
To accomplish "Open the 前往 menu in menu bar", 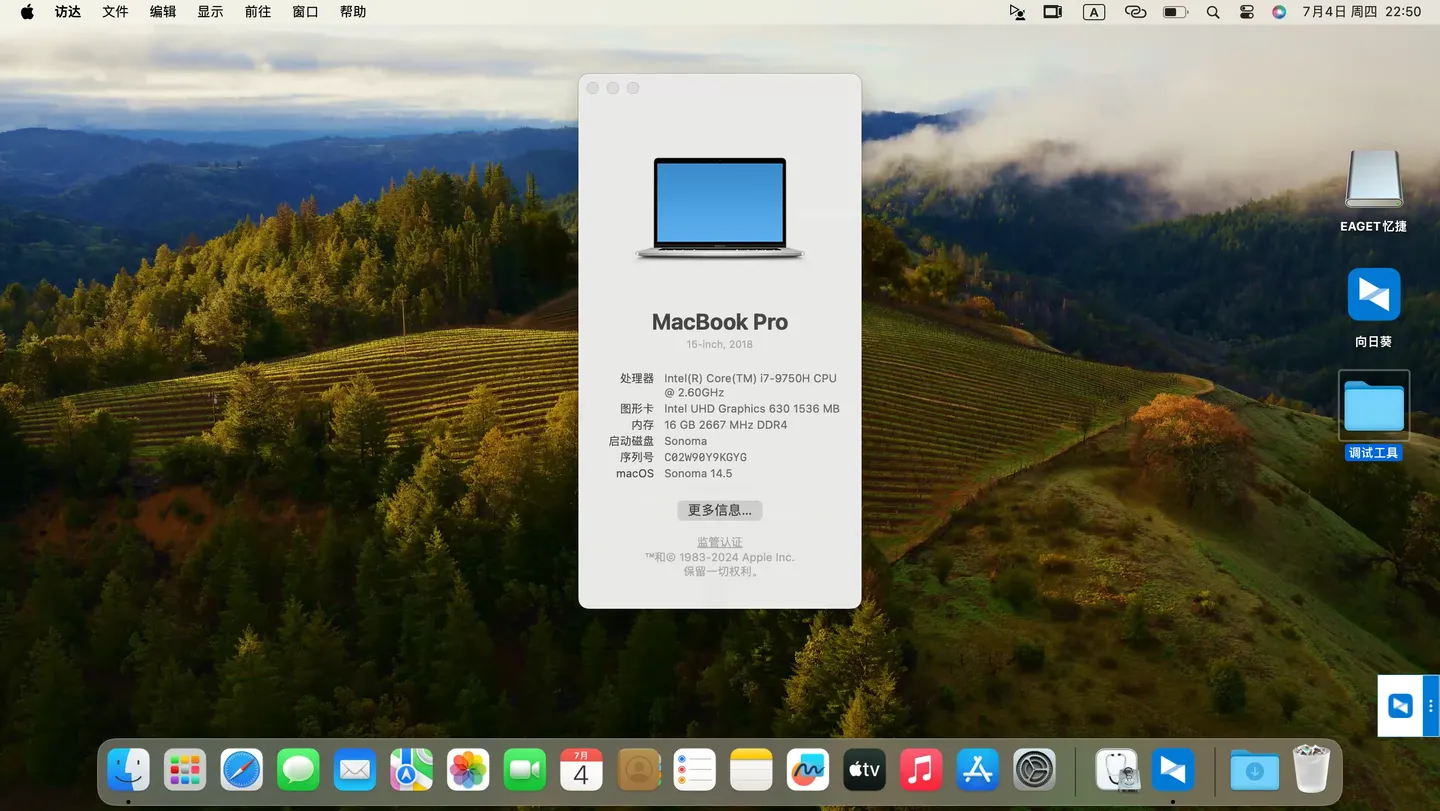I will click(257, 12).
